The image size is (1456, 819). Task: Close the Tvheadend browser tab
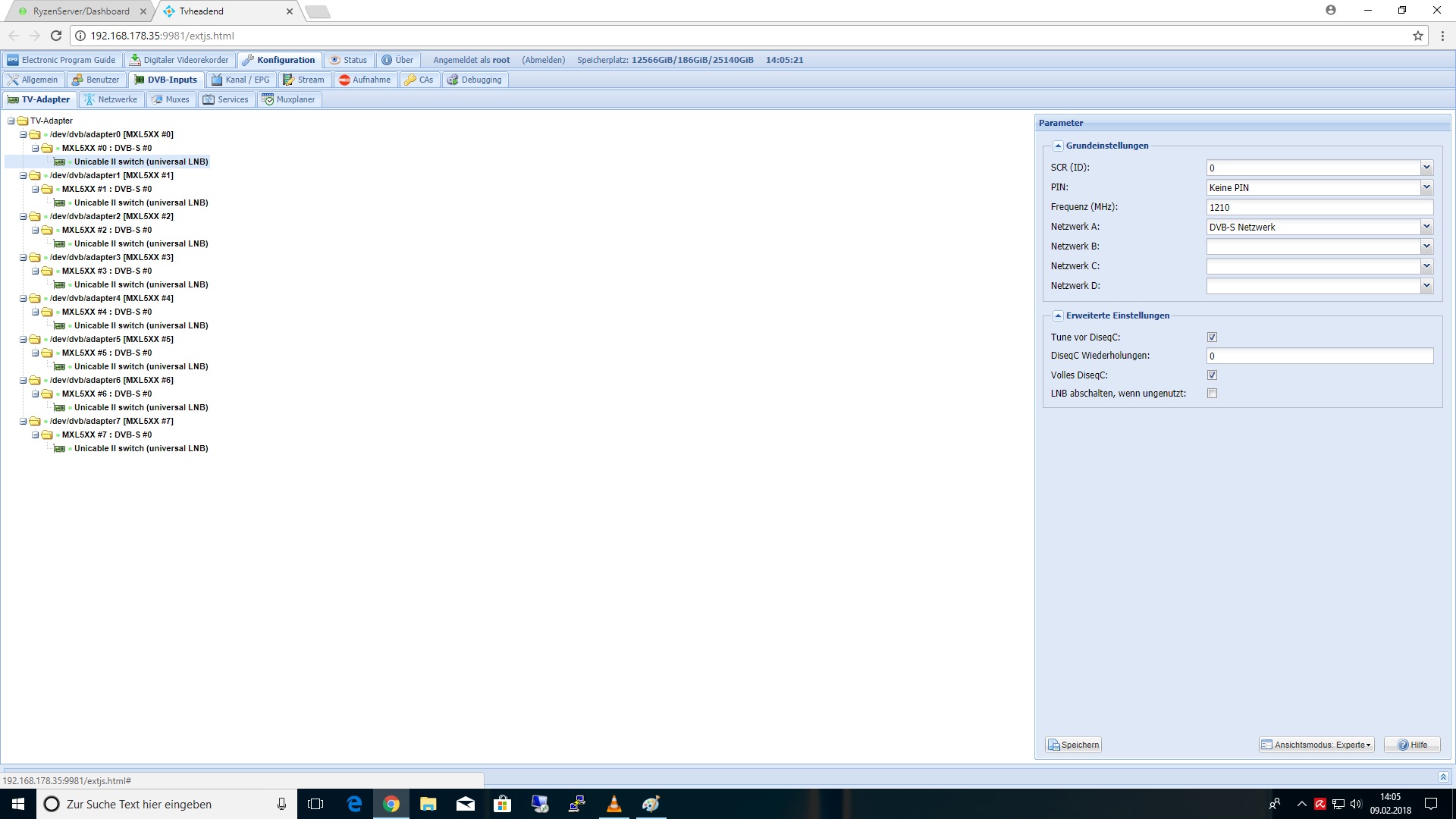point(289,11)
